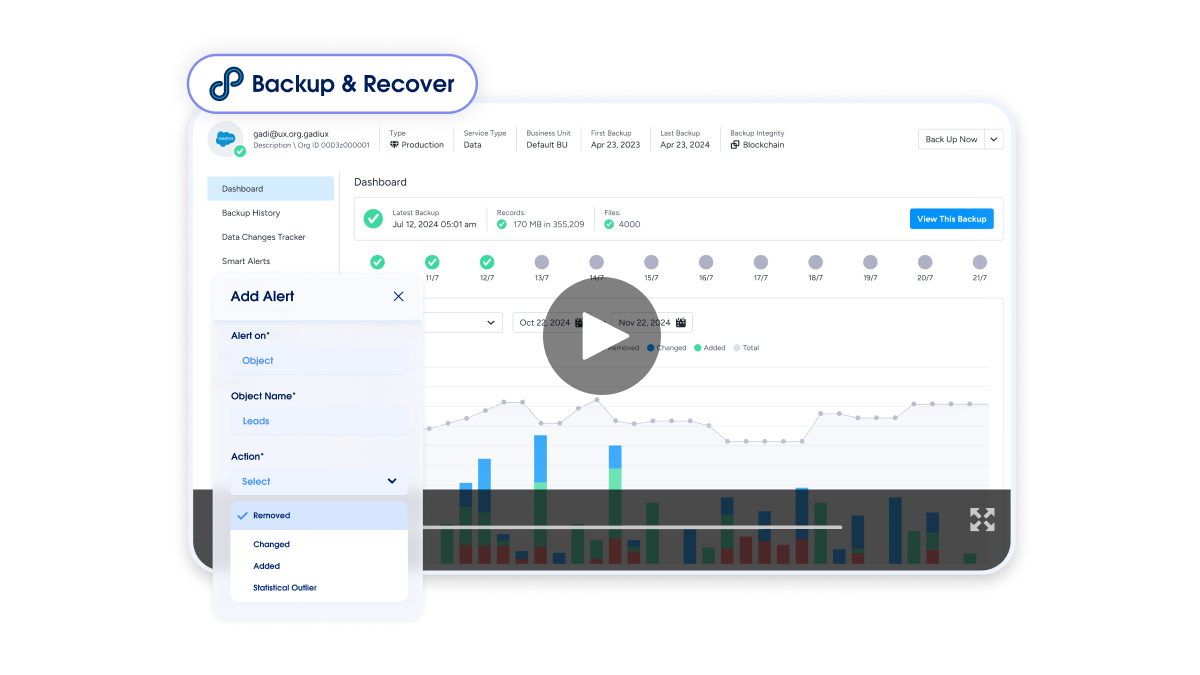Viewport: 1200px width, 675px height.
Task: Click the 170 MB in 355,209 records value
Action: pyautogui.click(x=549, y=224)
